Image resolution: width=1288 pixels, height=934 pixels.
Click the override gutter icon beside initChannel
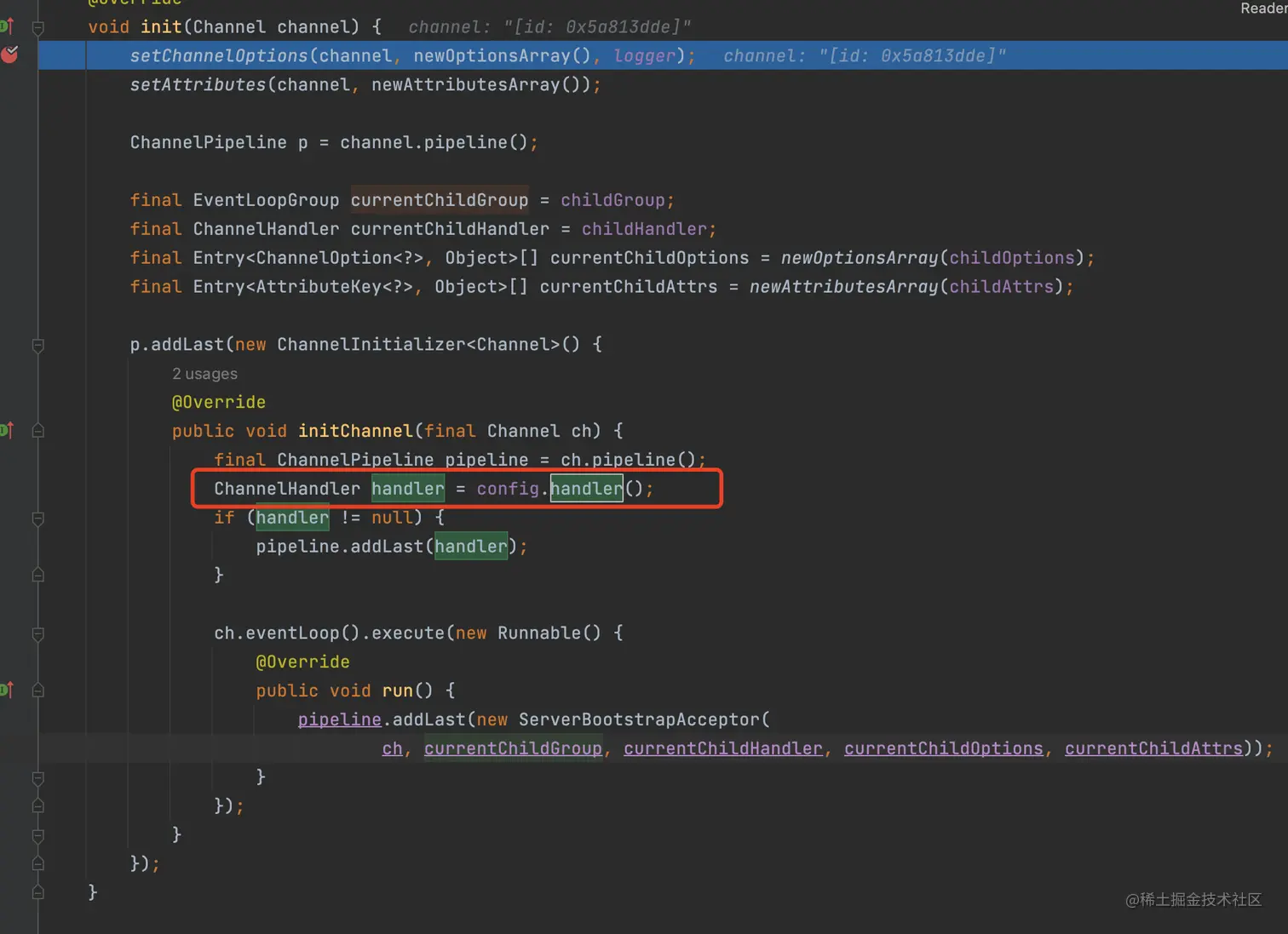(x=7, y=430)
